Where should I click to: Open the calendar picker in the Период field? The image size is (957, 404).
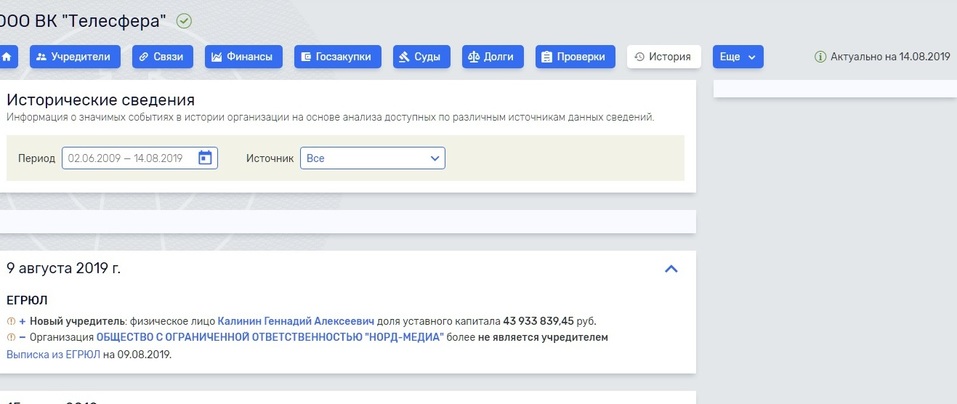pyautogui.click(x=205, y=158)
